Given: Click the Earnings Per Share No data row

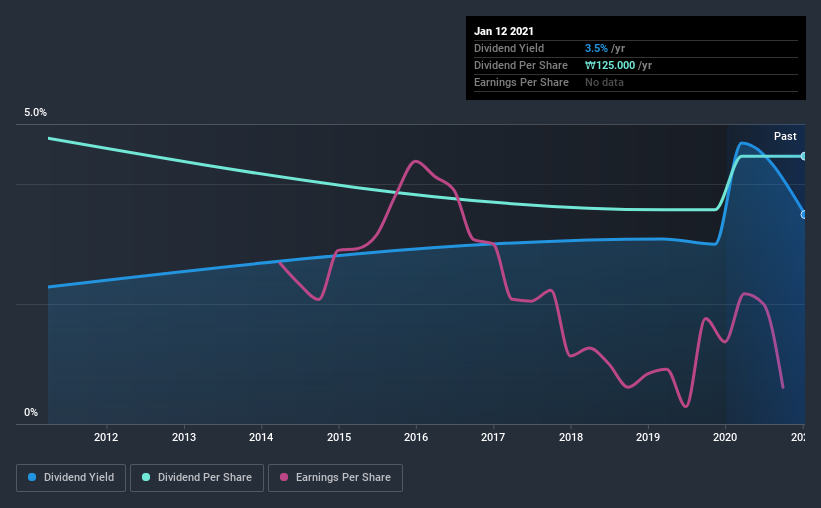Looking at the screenshot, I should point(636,82).
